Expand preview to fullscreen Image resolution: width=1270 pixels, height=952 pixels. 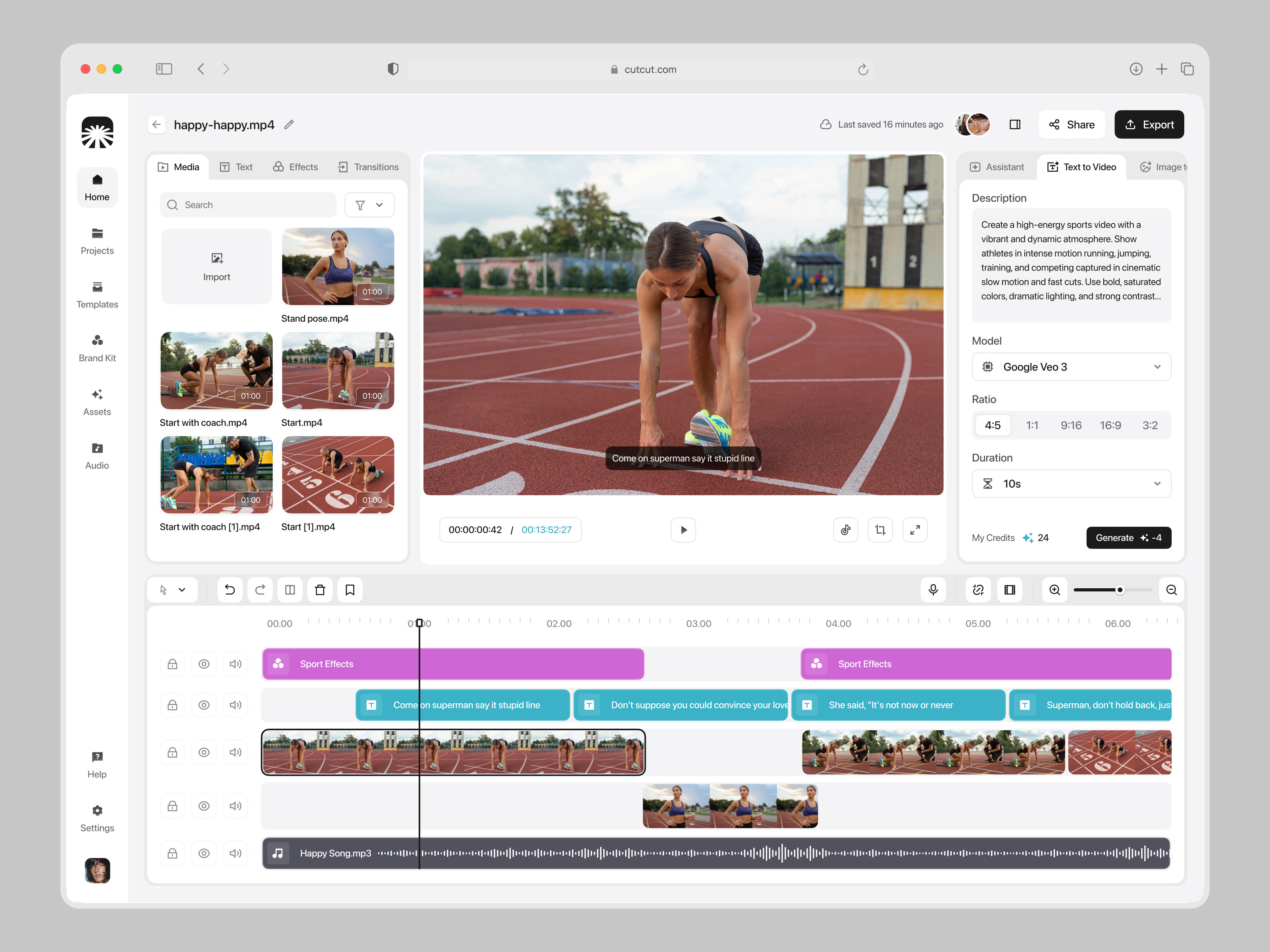pos(915,530)
